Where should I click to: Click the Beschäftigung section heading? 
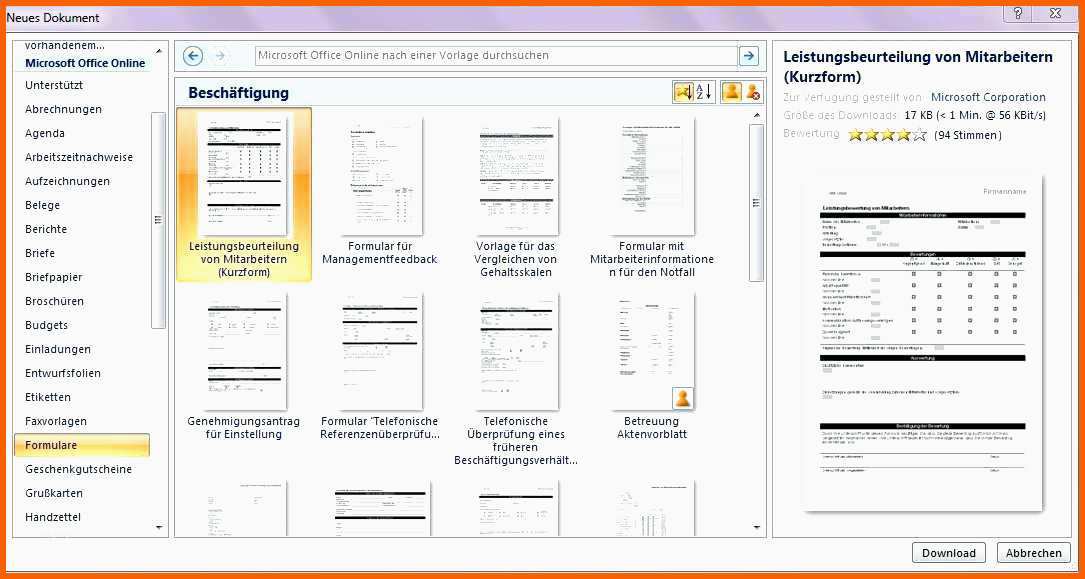click(239, 93)
